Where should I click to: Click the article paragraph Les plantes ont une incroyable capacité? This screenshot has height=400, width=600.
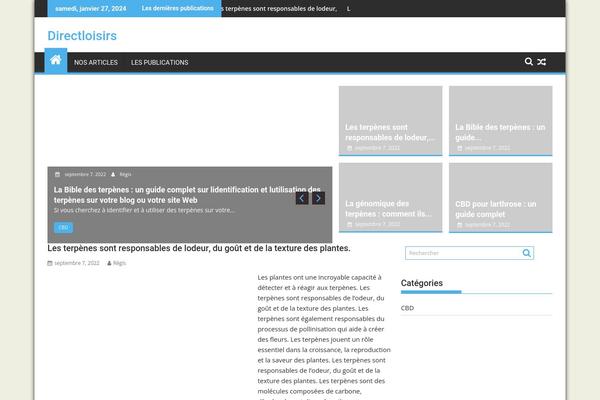(x=324, y=334)
